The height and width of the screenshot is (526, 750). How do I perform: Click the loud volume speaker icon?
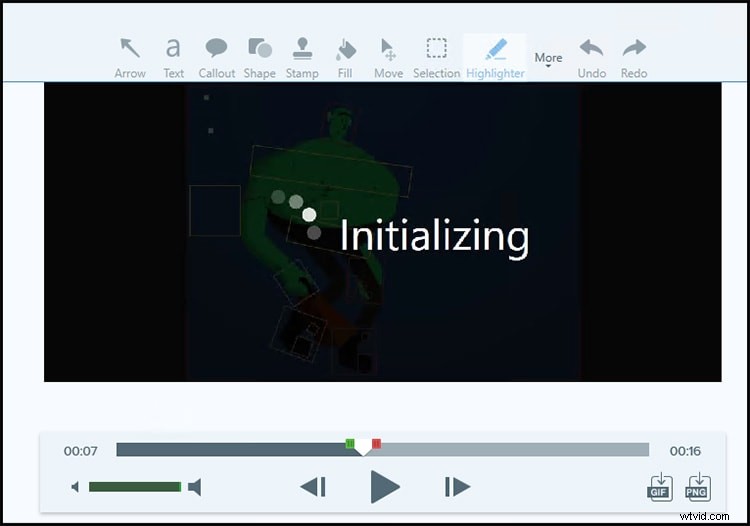click(x=194, y=487)
